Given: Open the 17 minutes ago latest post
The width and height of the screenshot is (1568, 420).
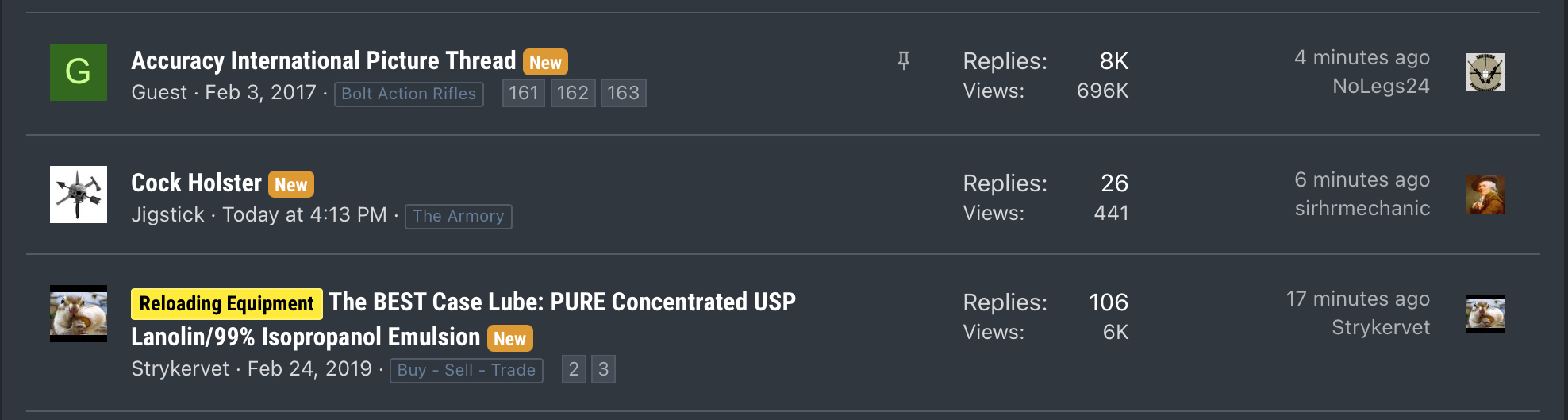Looking at the screenshot, I should (x=1358, y=299).
